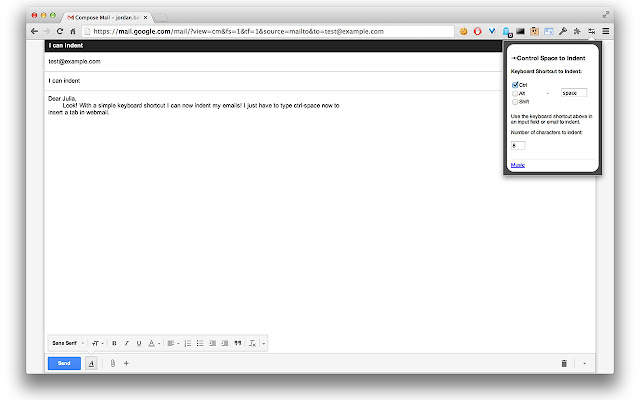
Task: Toggle underline formatting
Action: click(x=139, y=343)
